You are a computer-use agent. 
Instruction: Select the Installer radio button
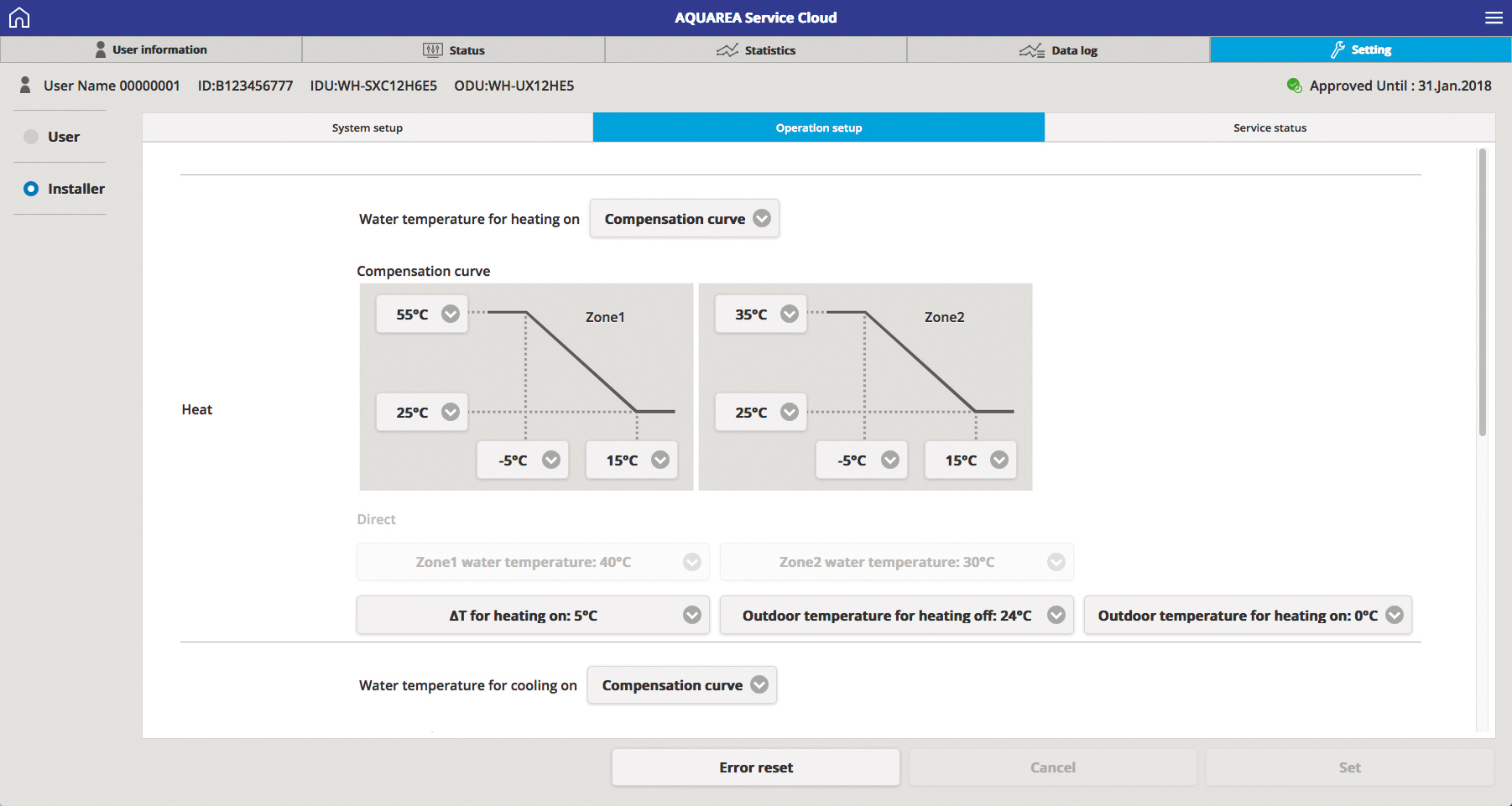click(x=31, y=189)
